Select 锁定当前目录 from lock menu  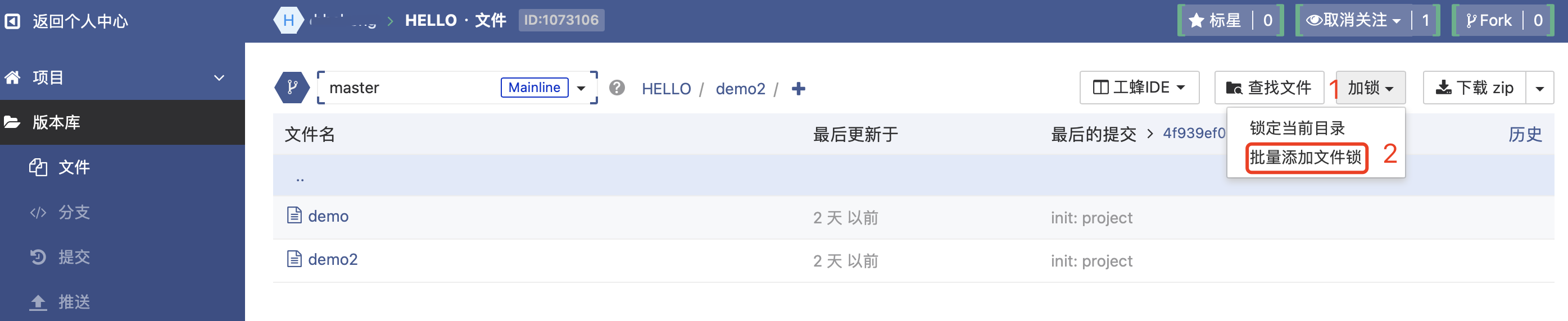(1297, 129)
